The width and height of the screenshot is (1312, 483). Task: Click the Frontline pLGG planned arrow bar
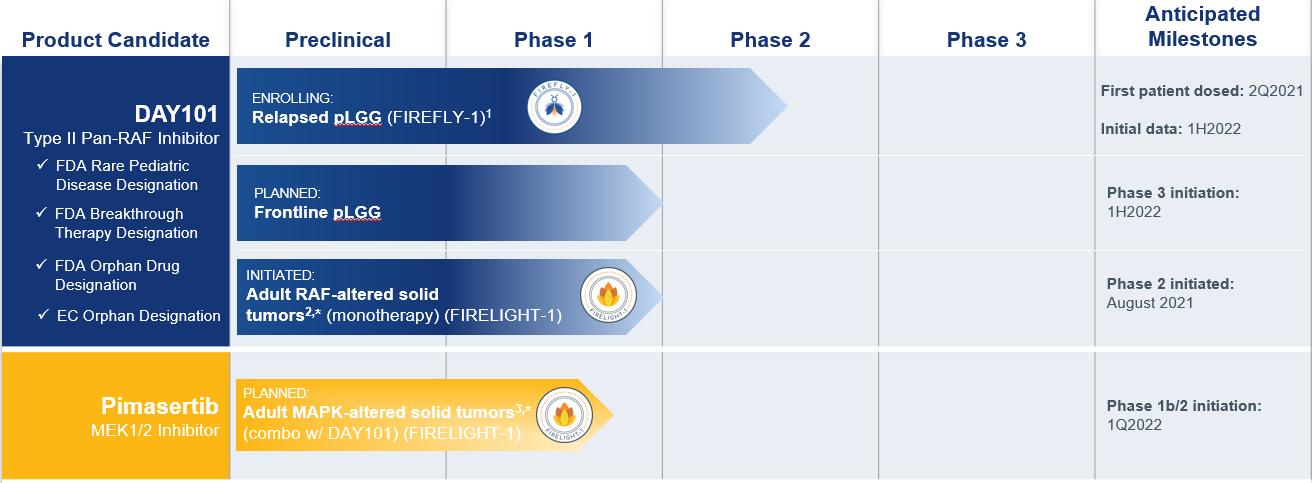coord(450,203)
